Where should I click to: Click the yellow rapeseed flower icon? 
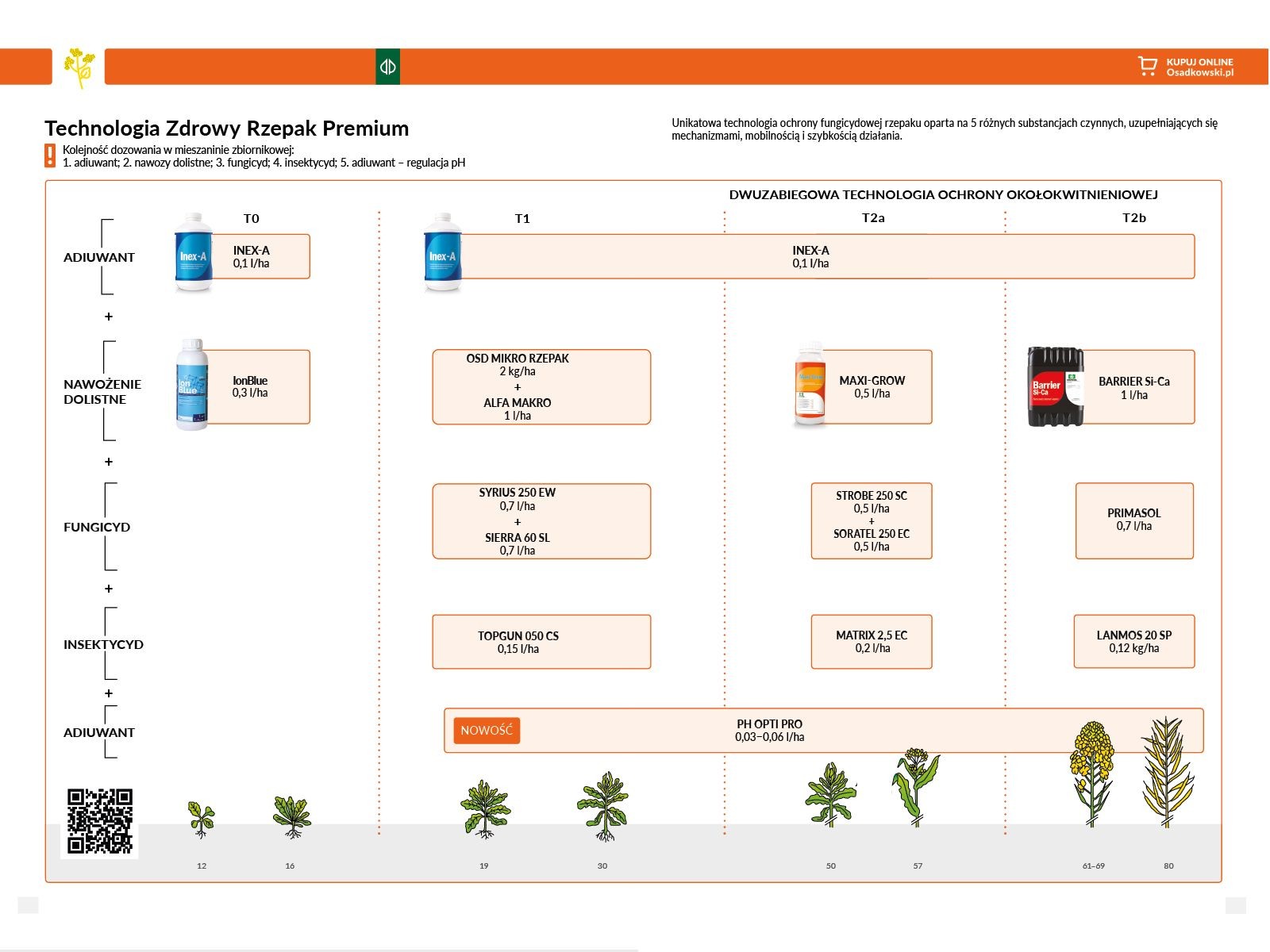[x=79, y=67]
